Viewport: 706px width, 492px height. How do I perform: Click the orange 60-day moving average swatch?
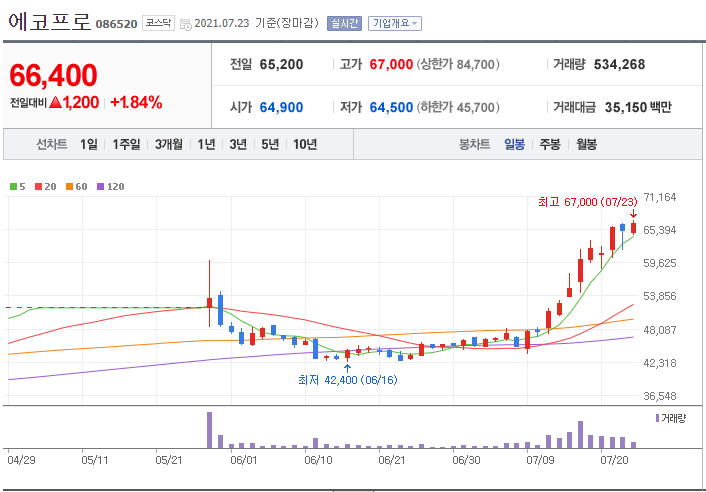pos(69,186)
